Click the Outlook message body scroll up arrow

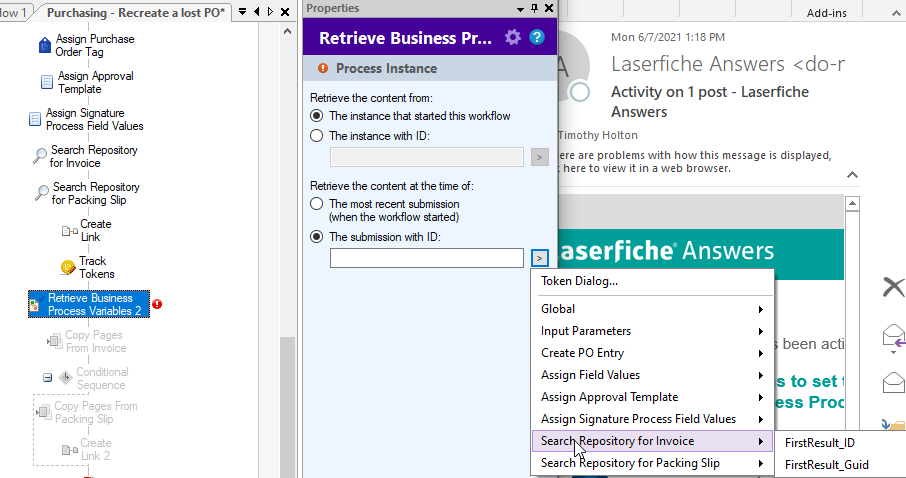point(852,203)
